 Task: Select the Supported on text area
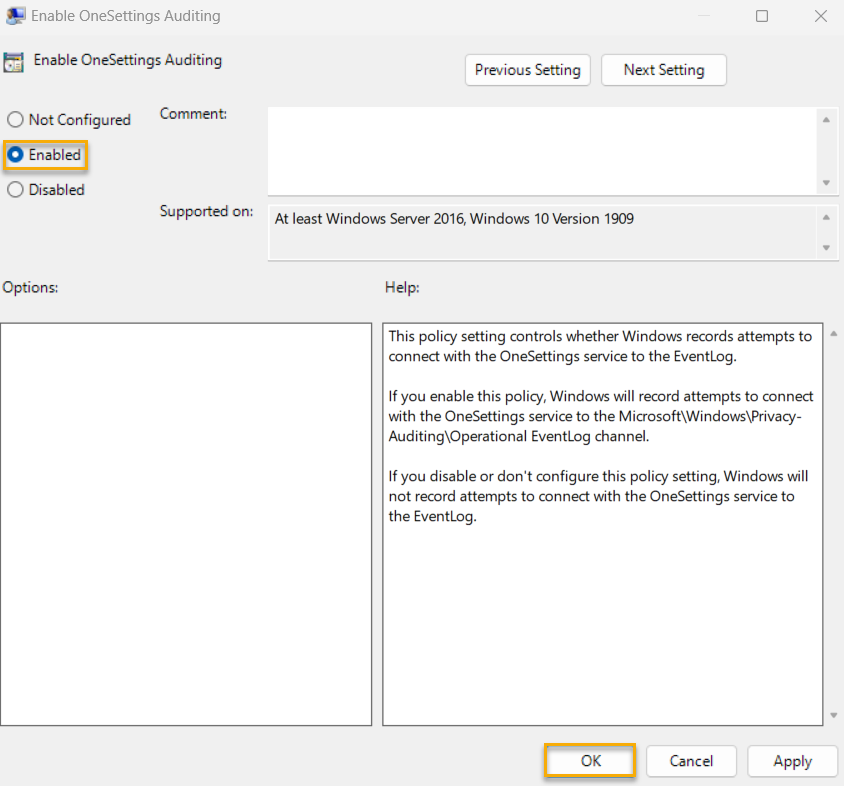point(540,232)
